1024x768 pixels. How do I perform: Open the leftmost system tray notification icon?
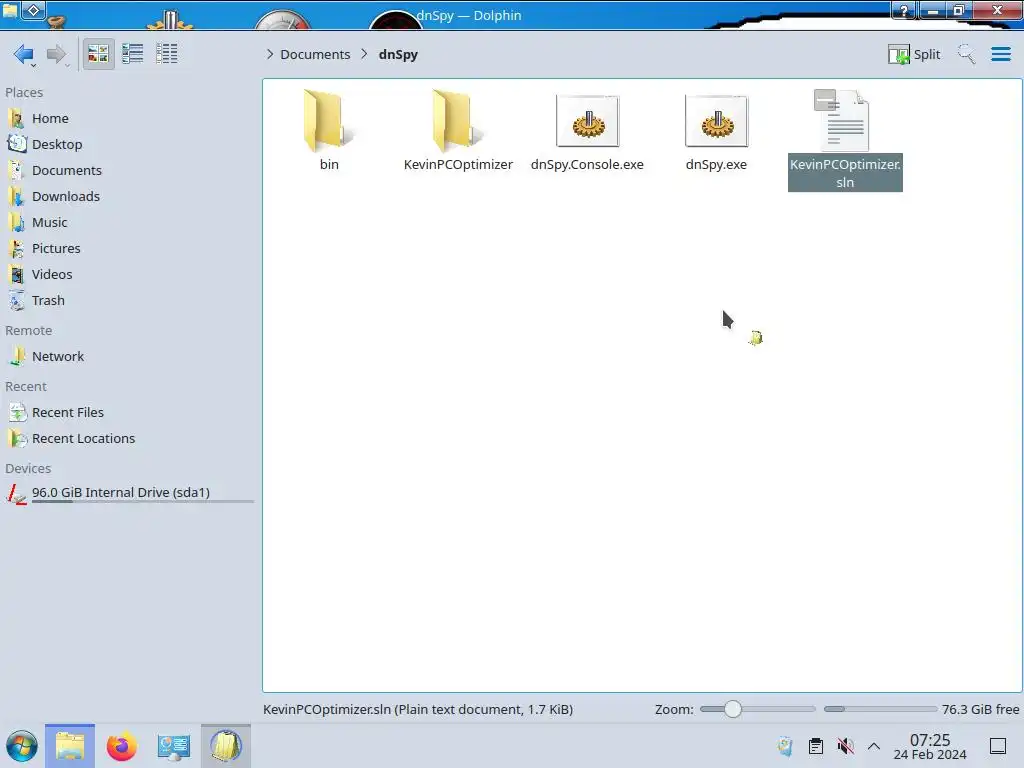[x=784, y=746]
